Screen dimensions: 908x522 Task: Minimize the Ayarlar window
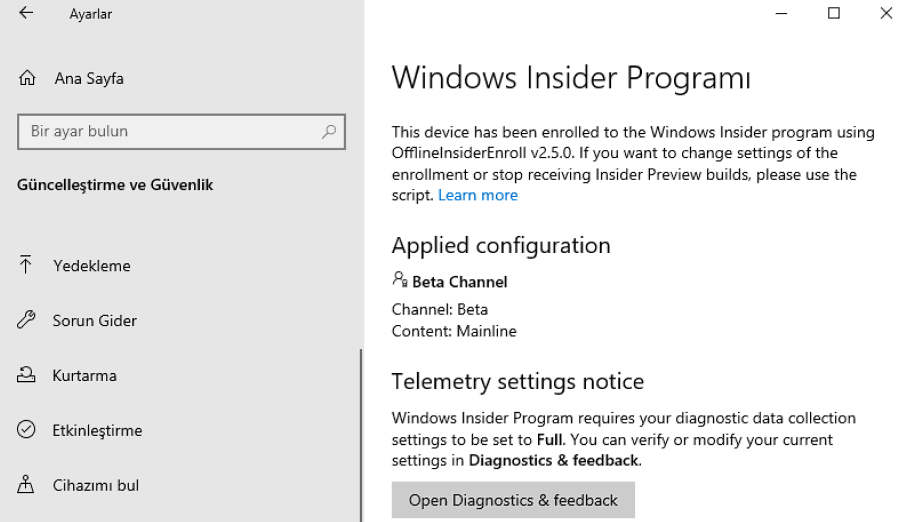click(x=781, y=13)
